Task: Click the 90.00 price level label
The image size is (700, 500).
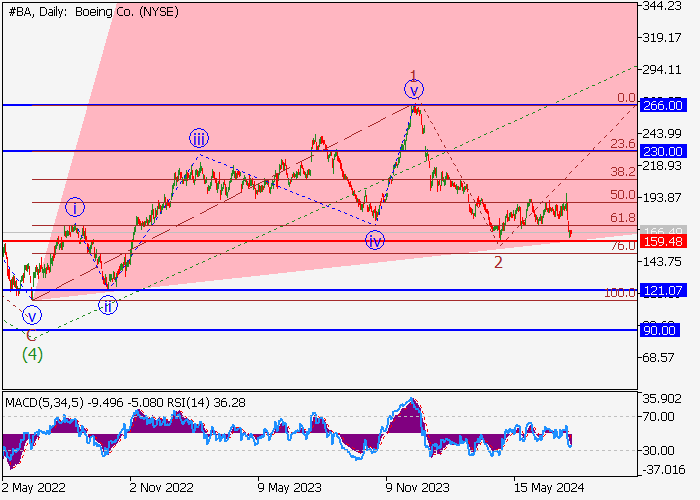Action: (x=659, y=330)
